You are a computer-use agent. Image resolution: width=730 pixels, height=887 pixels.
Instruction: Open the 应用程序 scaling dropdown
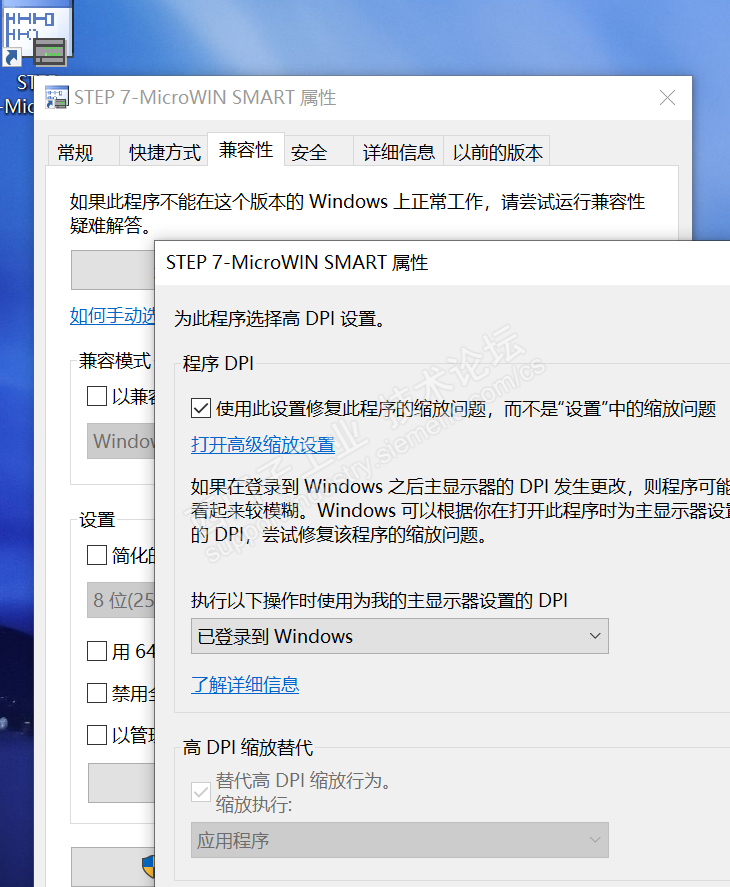[x=400, y=840]
